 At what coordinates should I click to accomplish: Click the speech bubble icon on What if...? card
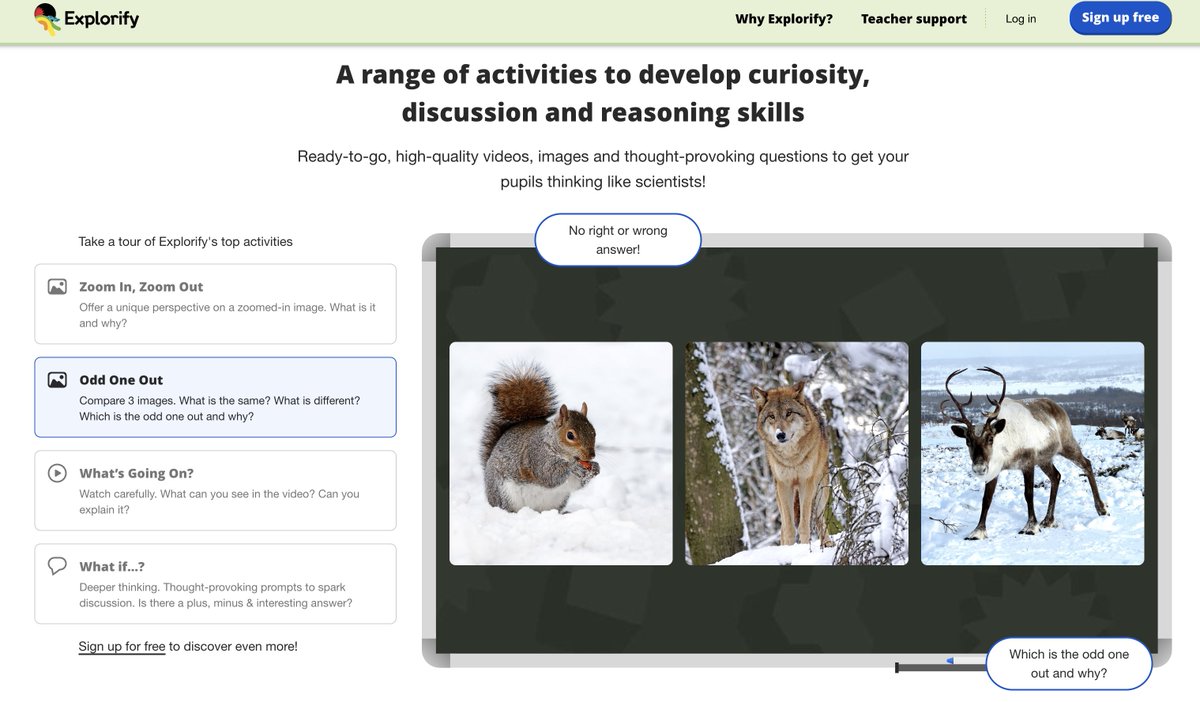pyautogui.click(x=58, y=565)
